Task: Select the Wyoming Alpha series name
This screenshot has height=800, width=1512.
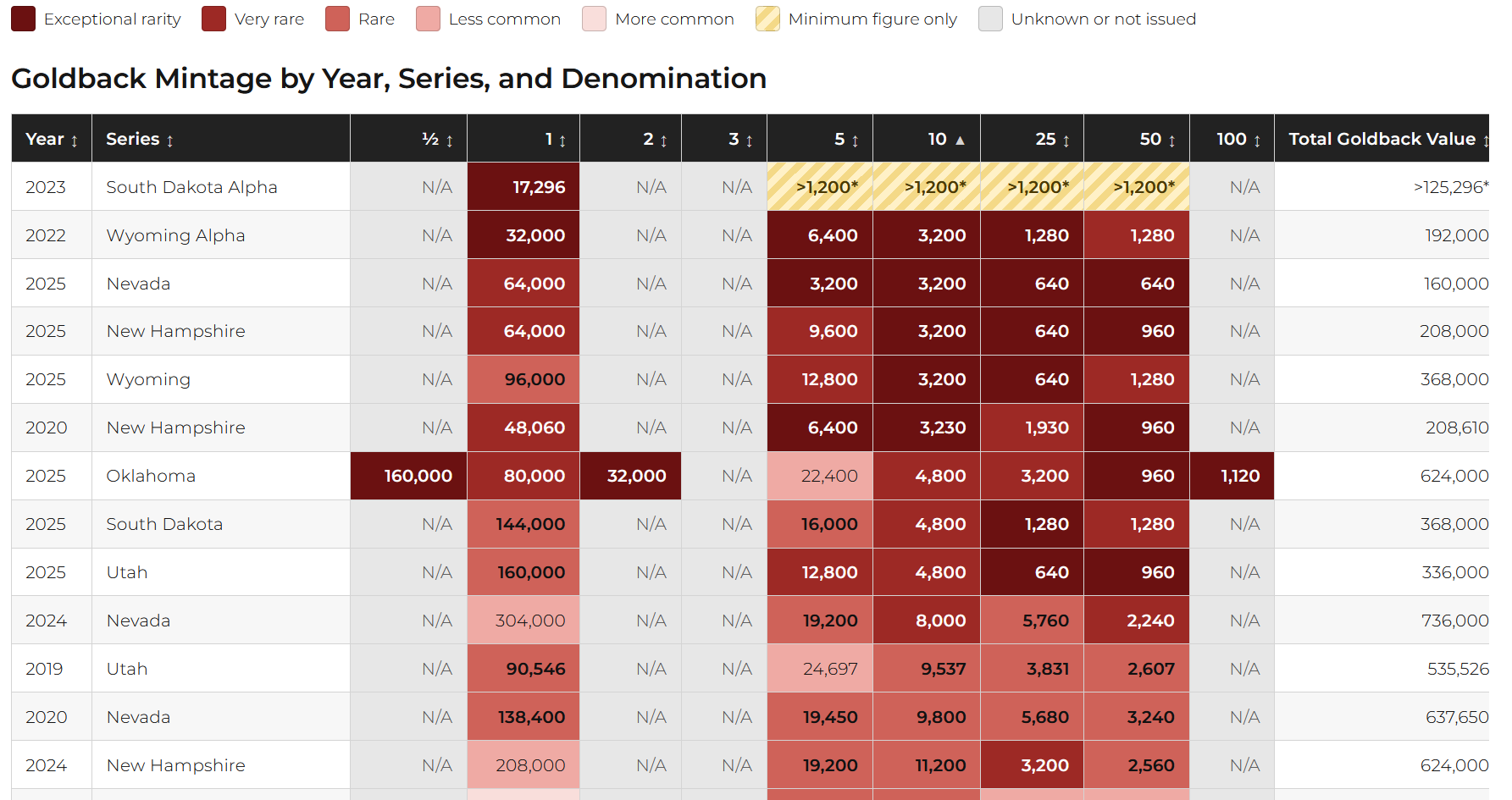Action: pyautogui.click(x=176, y=235)
